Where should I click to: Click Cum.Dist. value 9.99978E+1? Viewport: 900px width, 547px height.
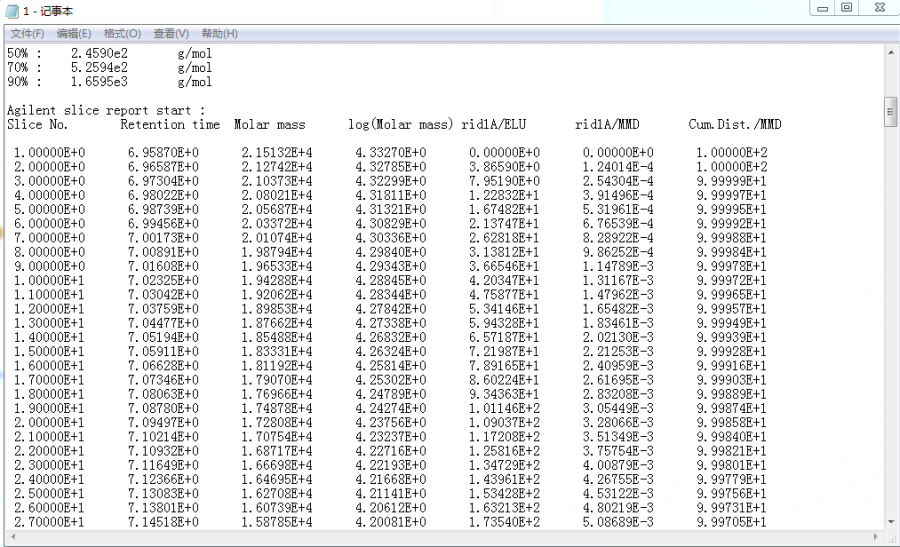pyautogui.click(x=731, y=266)
